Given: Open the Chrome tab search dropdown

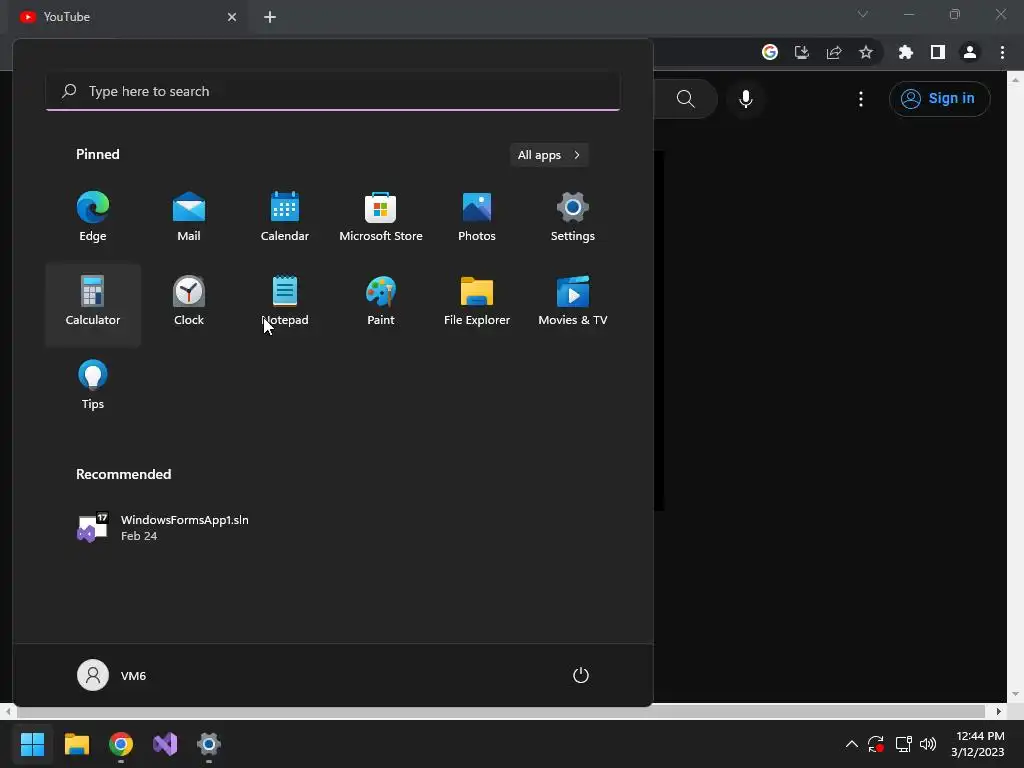Looking at the screenshot, I should pos(863,14).
